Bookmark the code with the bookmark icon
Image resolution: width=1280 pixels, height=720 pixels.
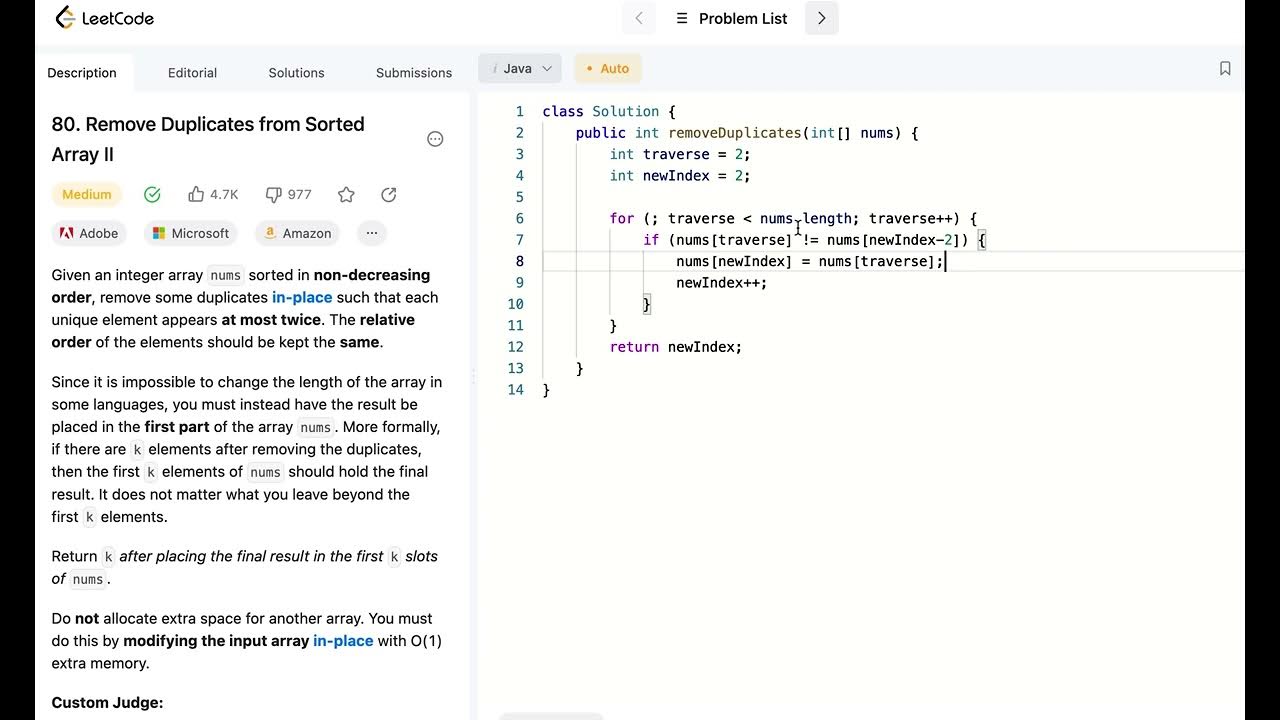point(1225,68)
